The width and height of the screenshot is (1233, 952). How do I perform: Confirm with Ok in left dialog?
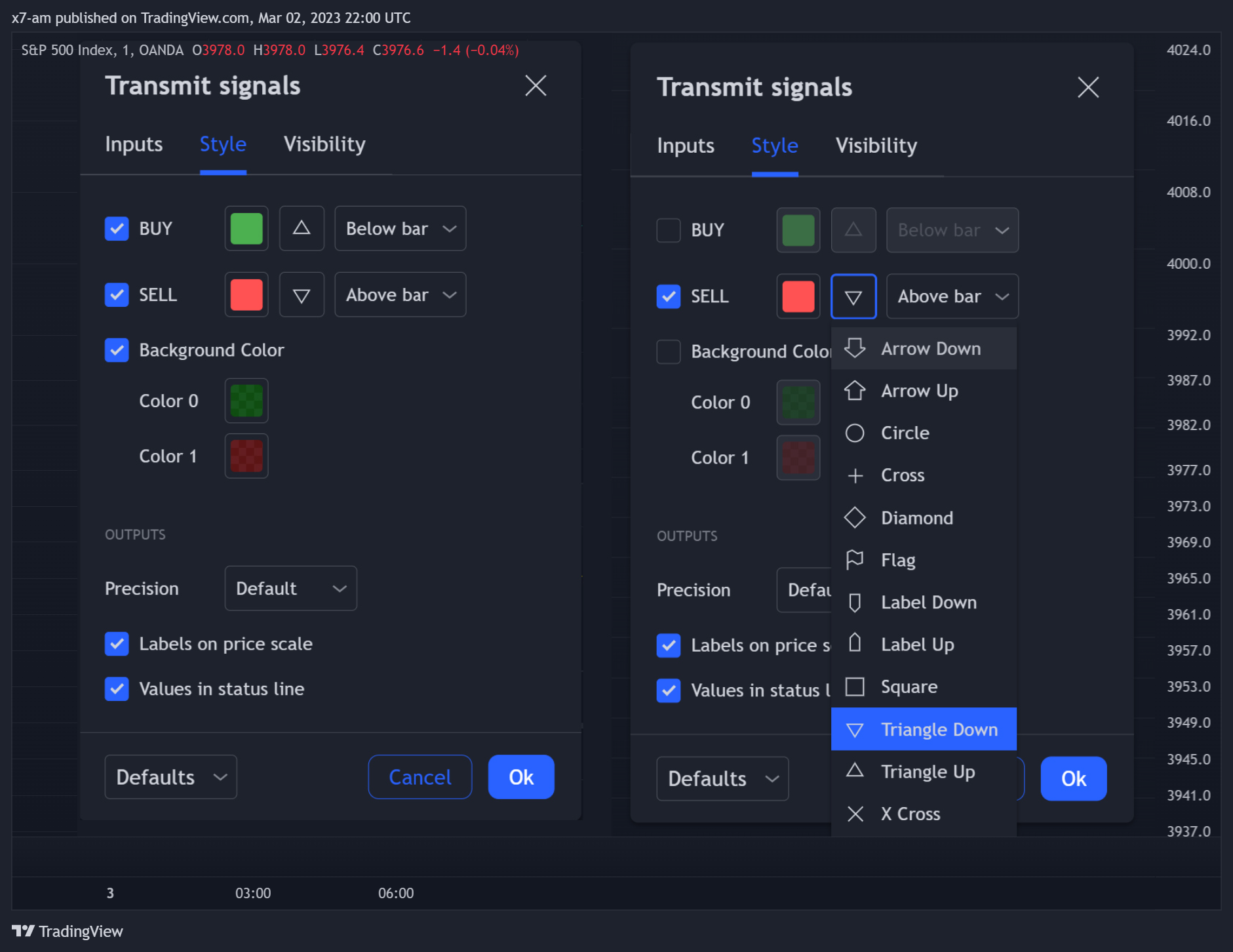(521, 777)
